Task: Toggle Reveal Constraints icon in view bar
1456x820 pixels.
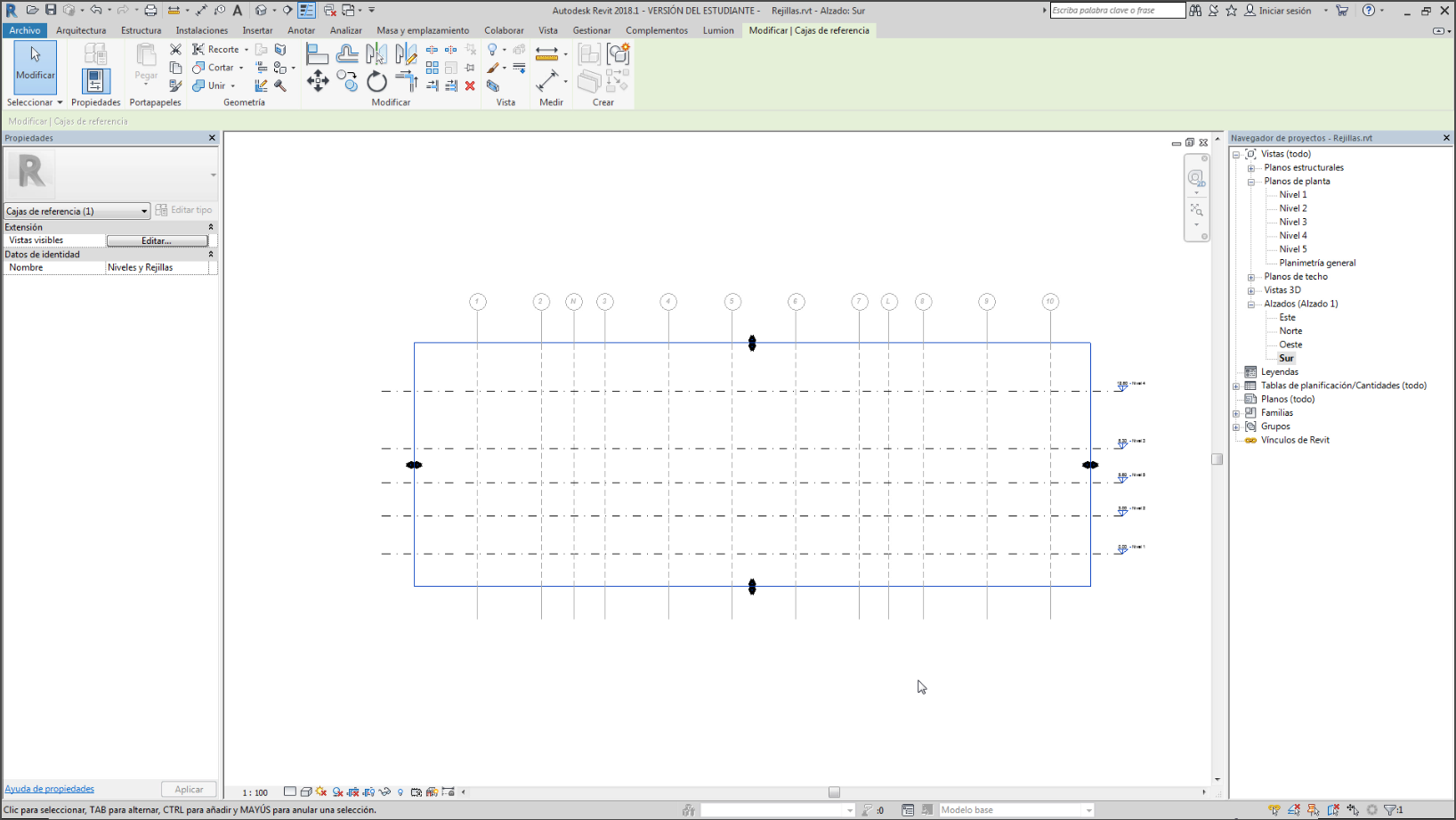Action: pyautogui.click(x=448, y=792)
